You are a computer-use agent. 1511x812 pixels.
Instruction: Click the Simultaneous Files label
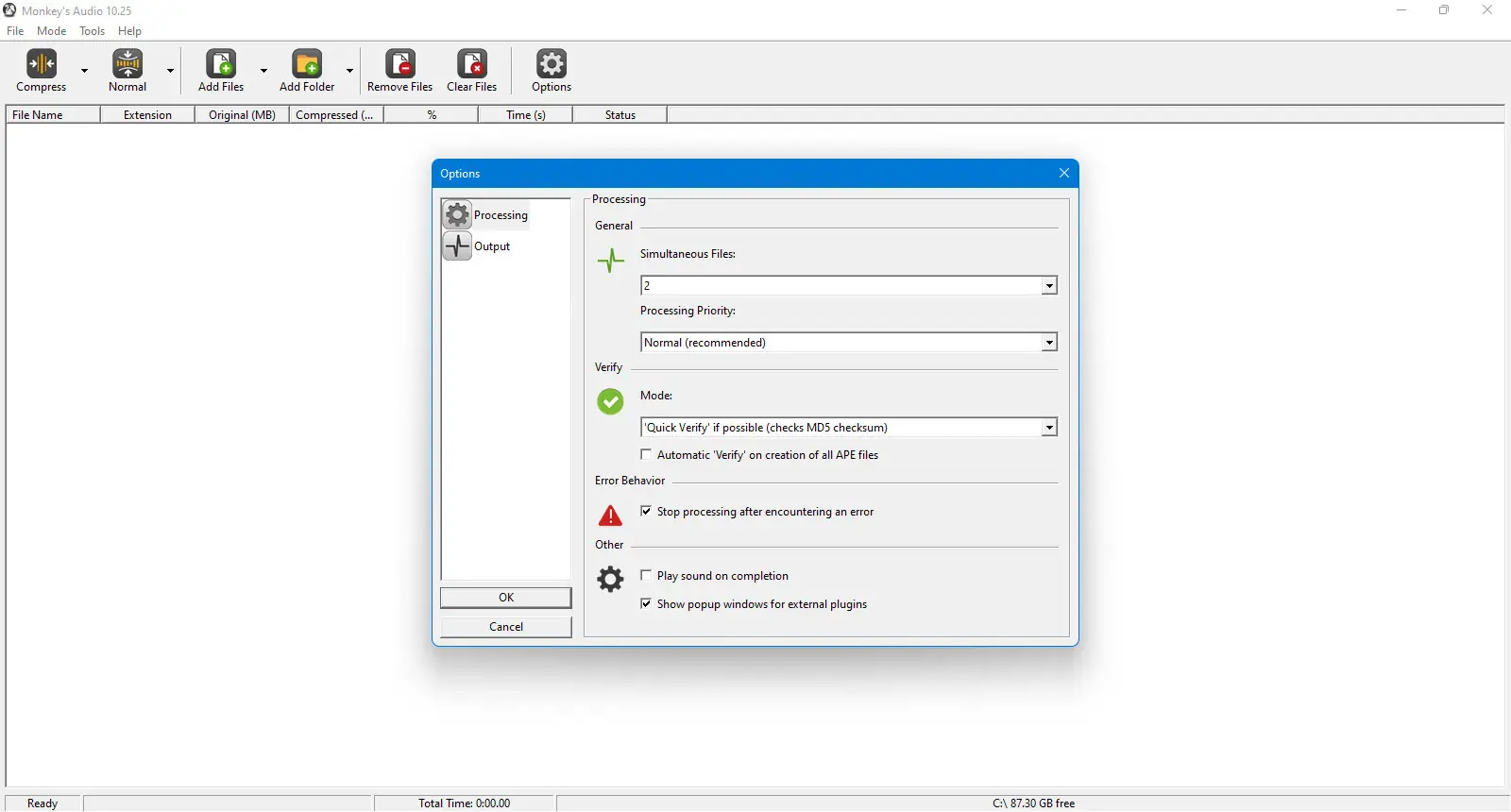click(688, 254)
